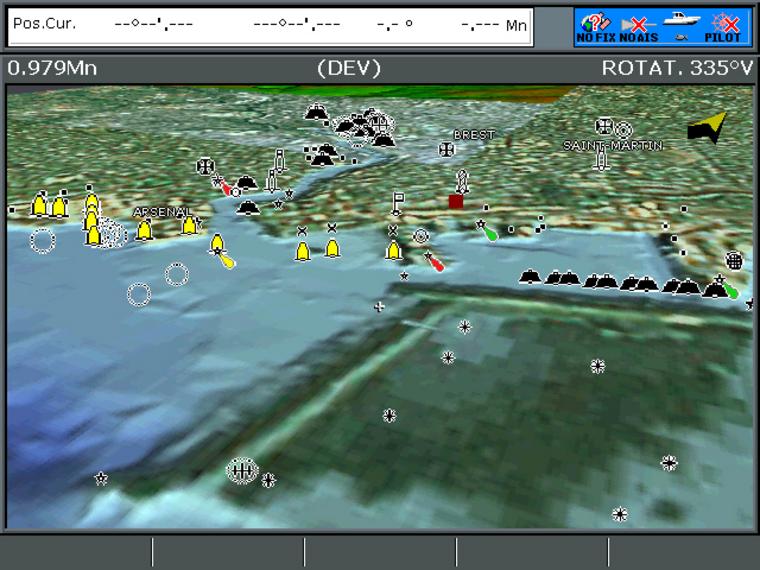Click the white boat icon in status panel
This screenshot has width=760, height=570.
[x=681, y=19]
